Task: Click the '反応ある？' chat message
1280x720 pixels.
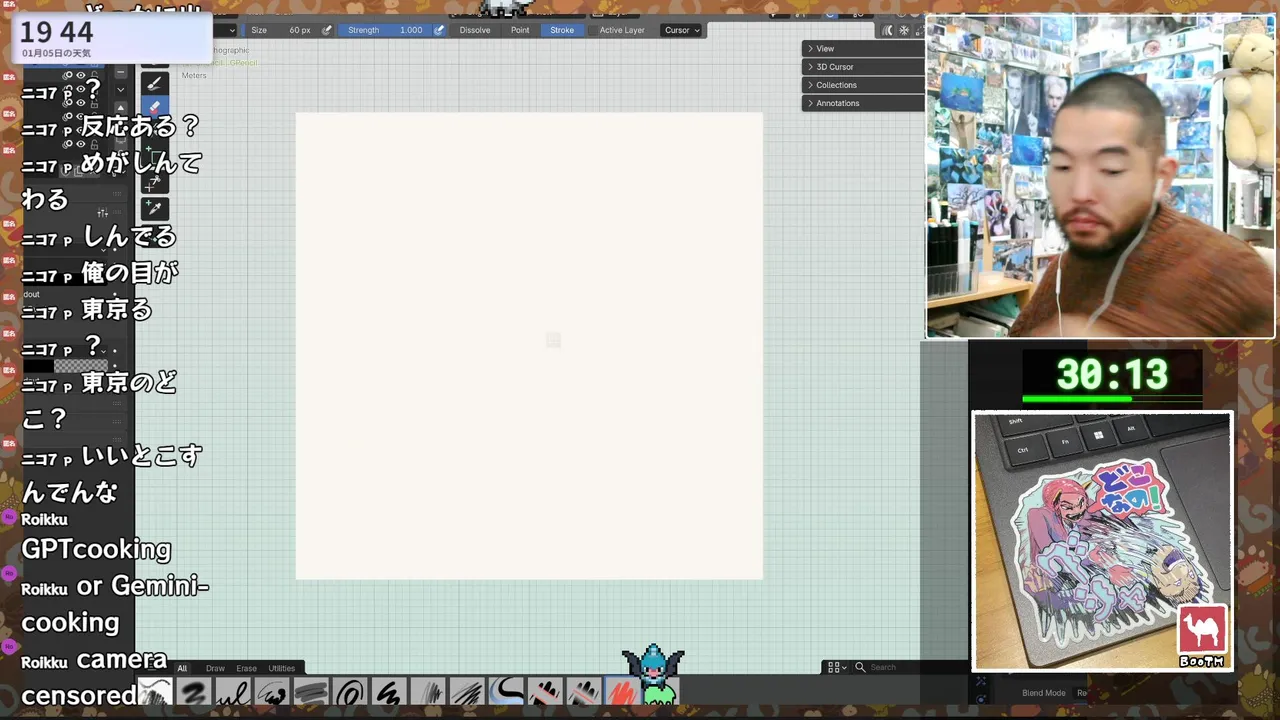Action: (141, 126)
